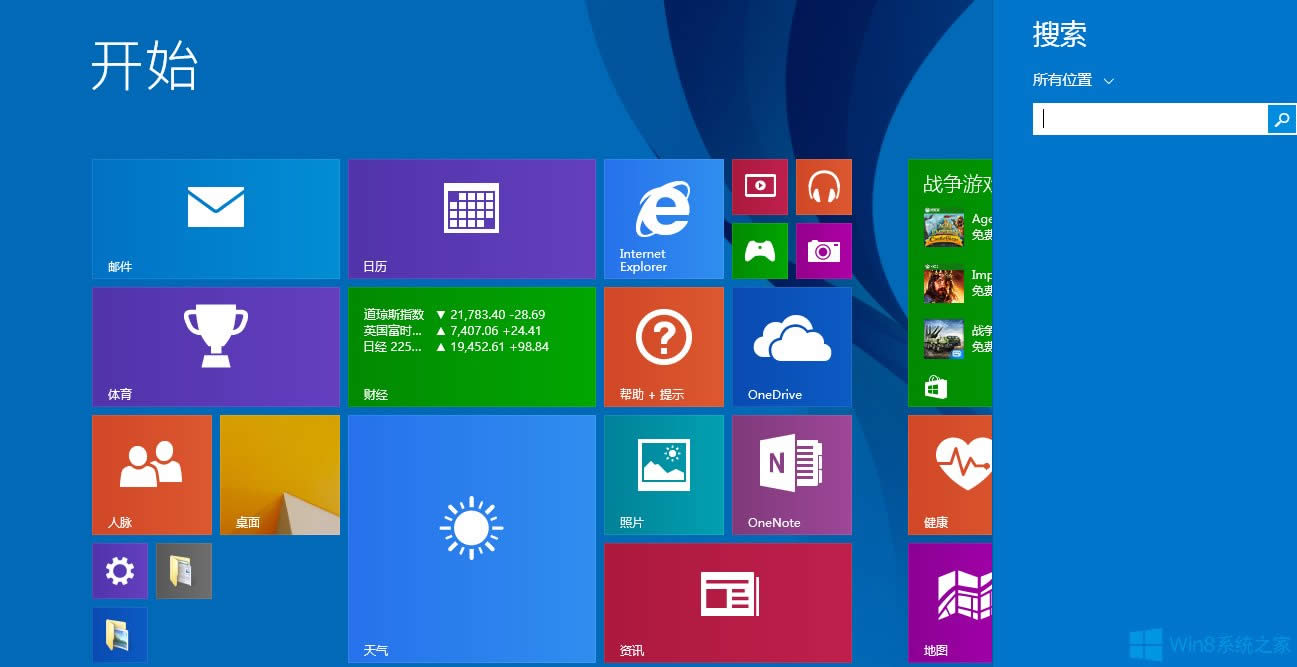The width and height of the screenshot is (1297, 667).
Task: Open the Mail (邮件) app tile
Action: (x=215, y=218)
